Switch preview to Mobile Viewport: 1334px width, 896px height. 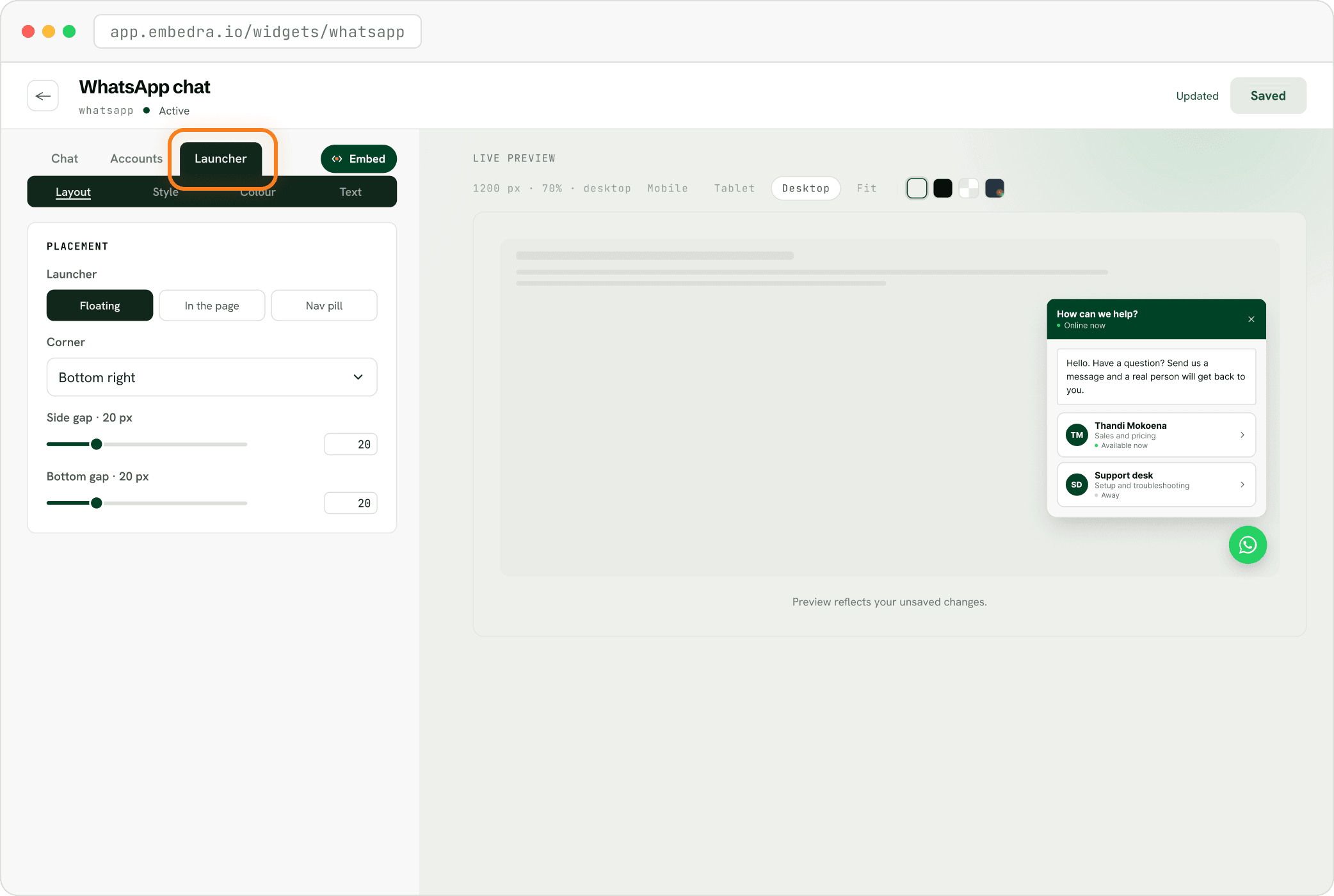(x=668, y=188)
